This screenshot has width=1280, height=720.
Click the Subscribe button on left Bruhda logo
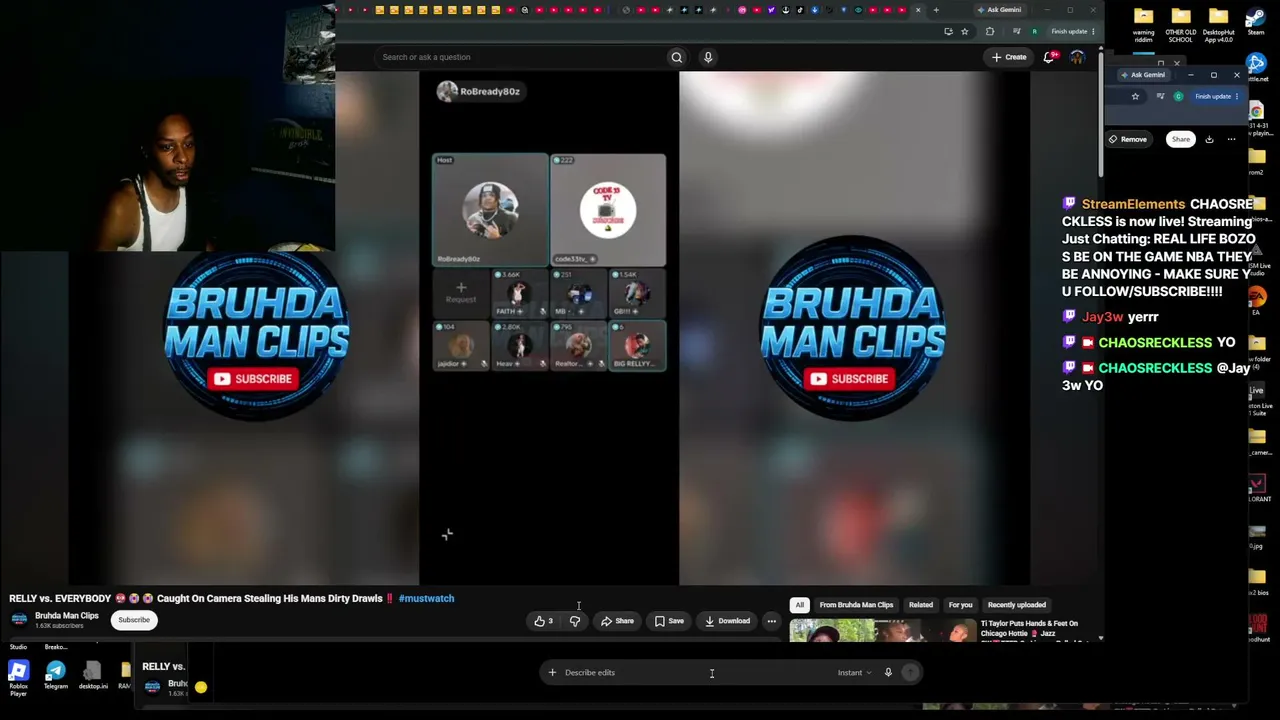253,379
